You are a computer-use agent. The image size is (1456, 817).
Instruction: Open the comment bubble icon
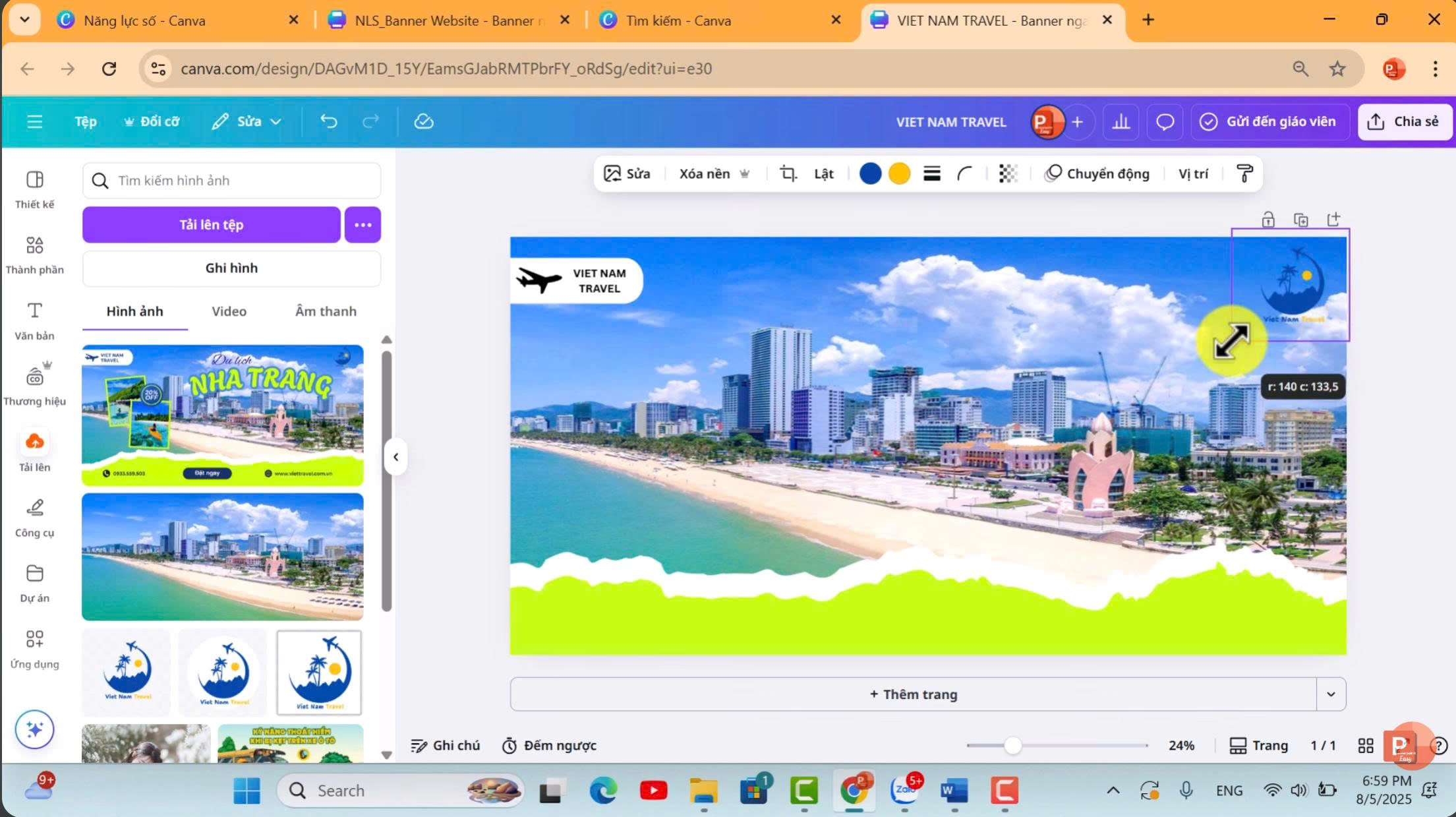pos(1165,121)
